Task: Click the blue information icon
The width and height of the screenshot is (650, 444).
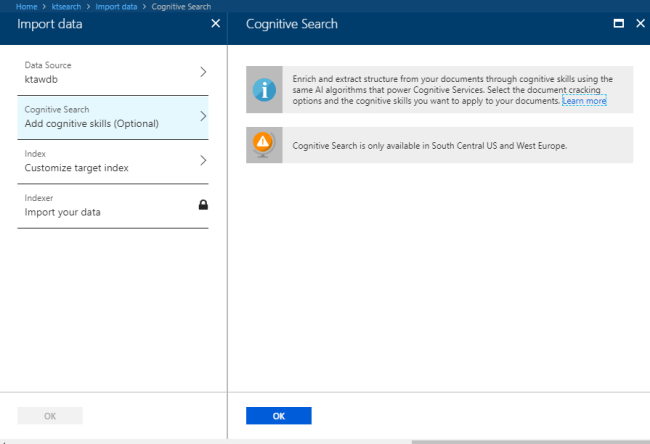Action: coord(264,90)
